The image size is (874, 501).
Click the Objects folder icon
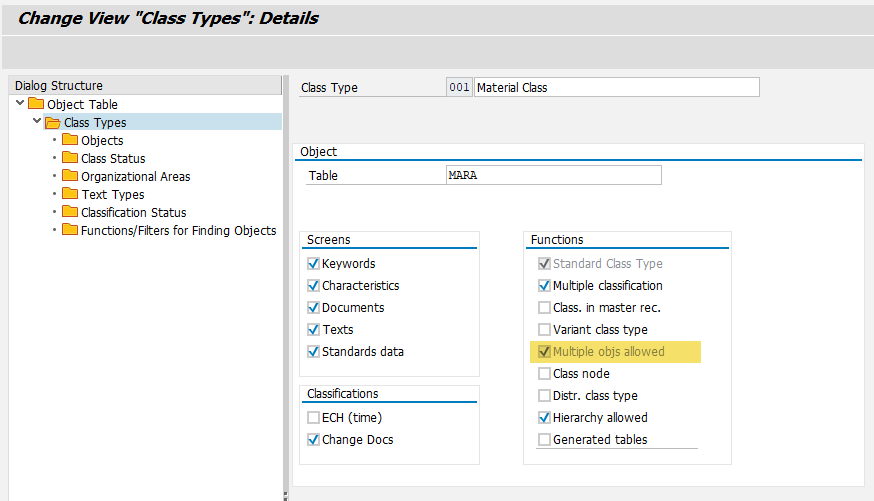click(70, 140)
